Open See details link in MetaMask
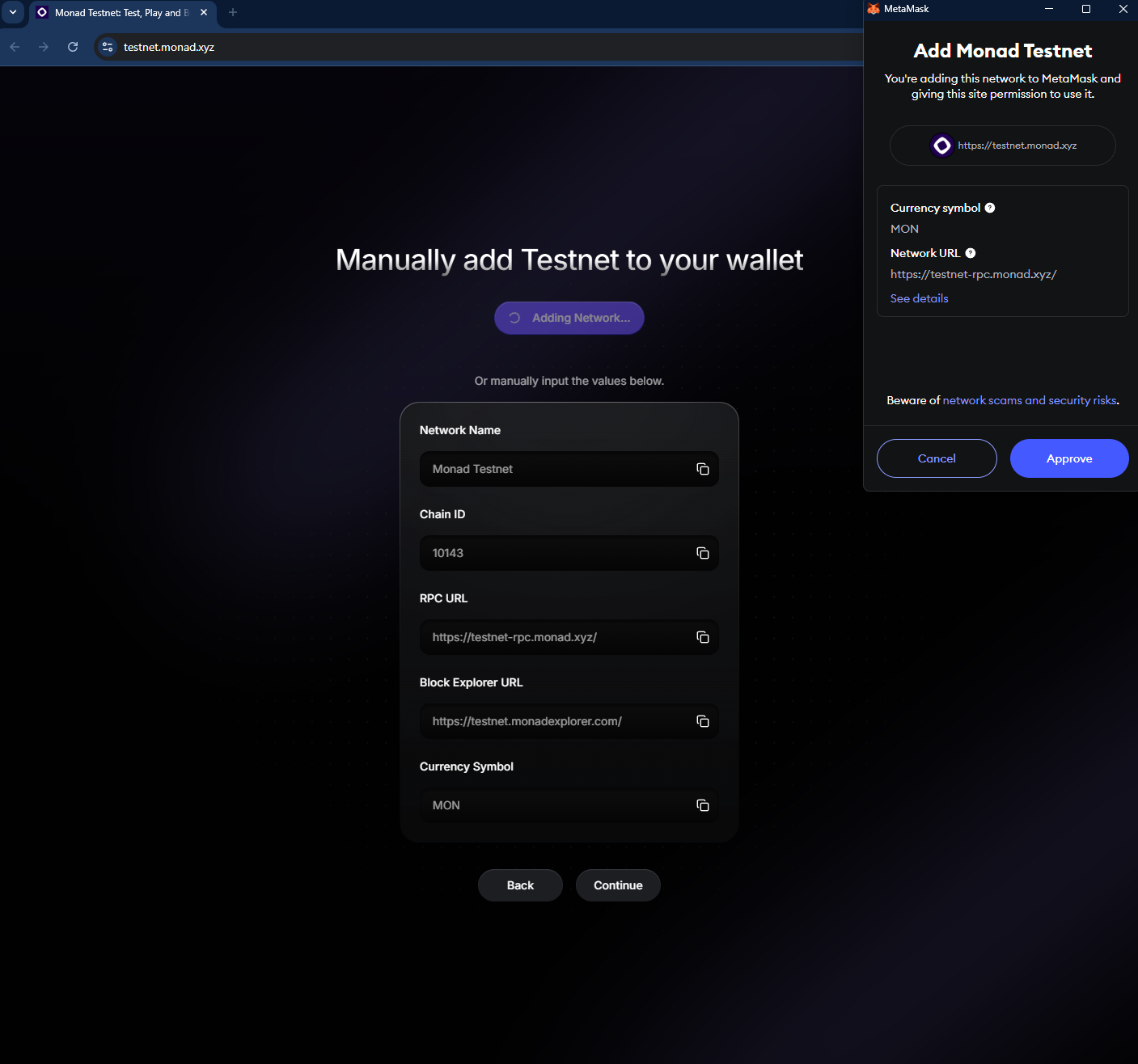 (x=919, y=298)
